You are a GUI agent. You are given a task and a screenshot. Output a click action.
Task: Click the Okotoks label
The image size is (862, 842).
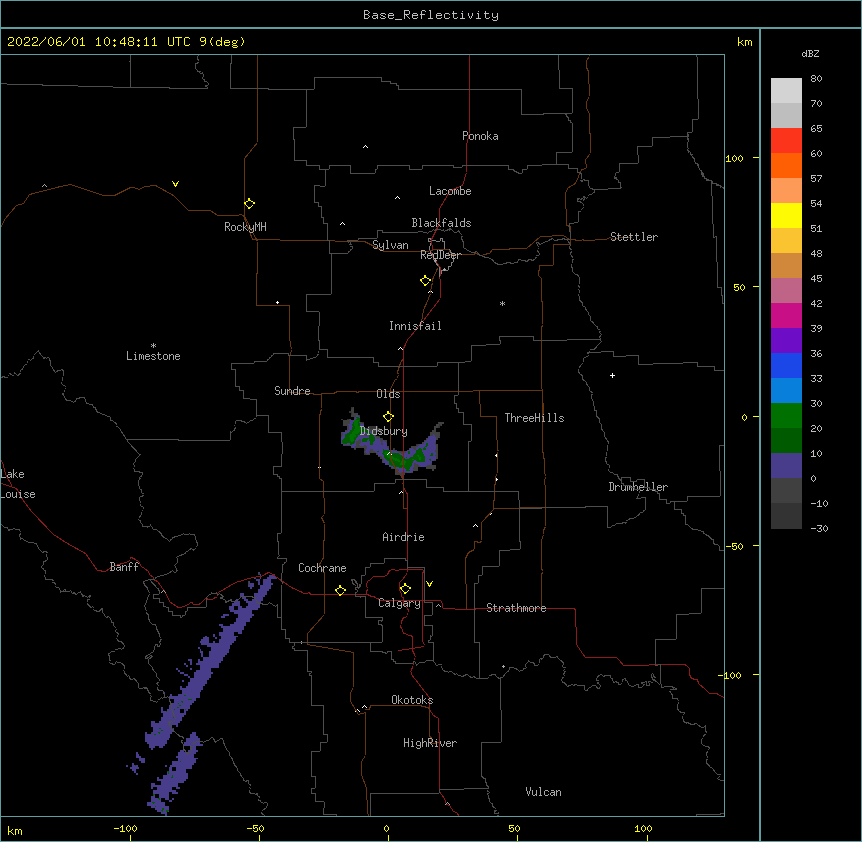point(412,700)
